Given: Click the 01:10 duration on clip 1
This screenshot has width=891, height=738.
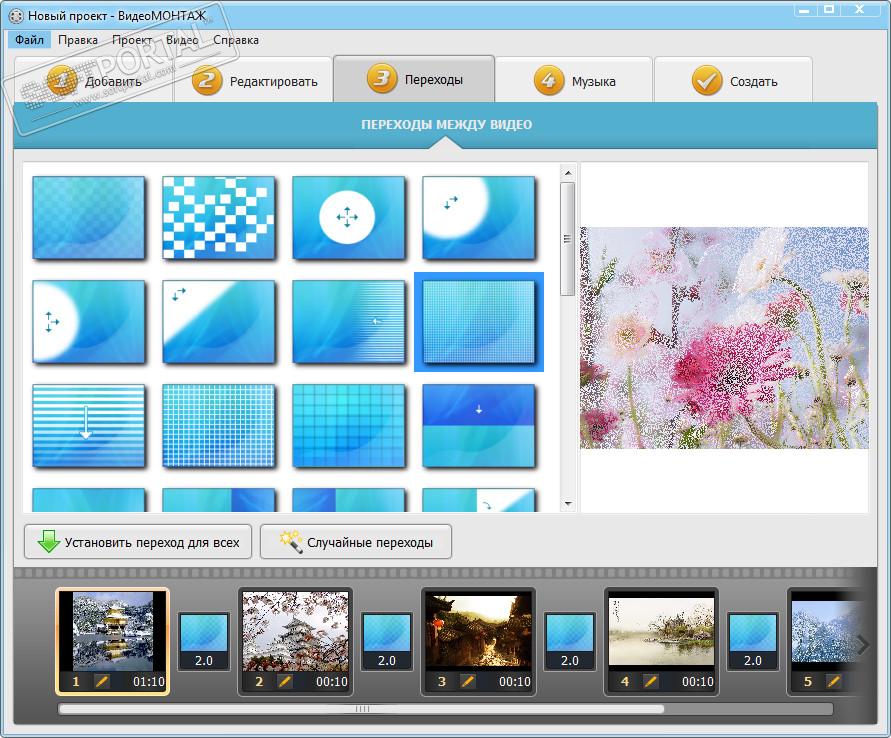Looking at the screenshot, I should tap(149, 681).
